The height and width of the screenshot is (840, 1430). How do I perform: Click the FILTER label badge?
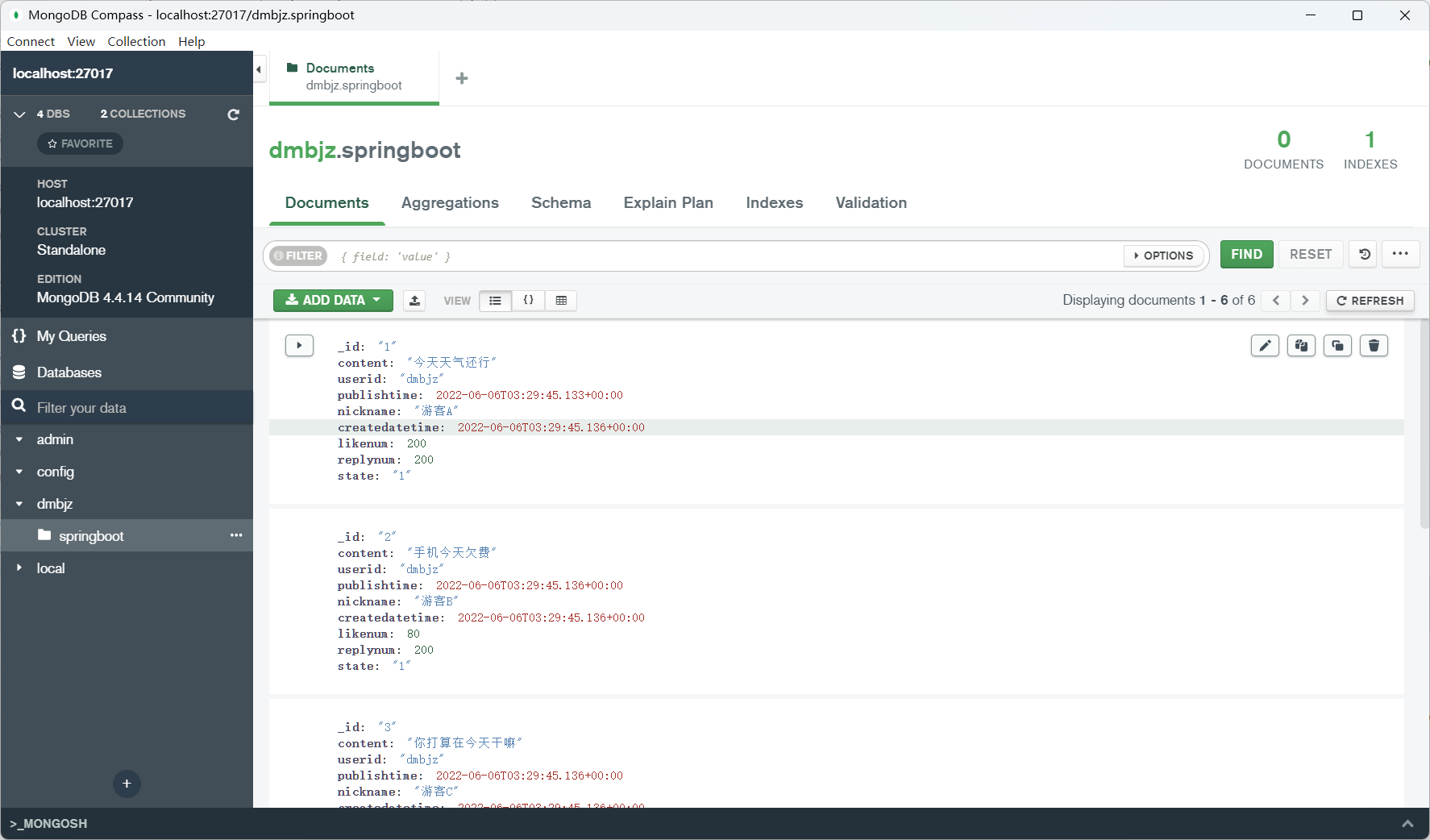pos(298,256)
